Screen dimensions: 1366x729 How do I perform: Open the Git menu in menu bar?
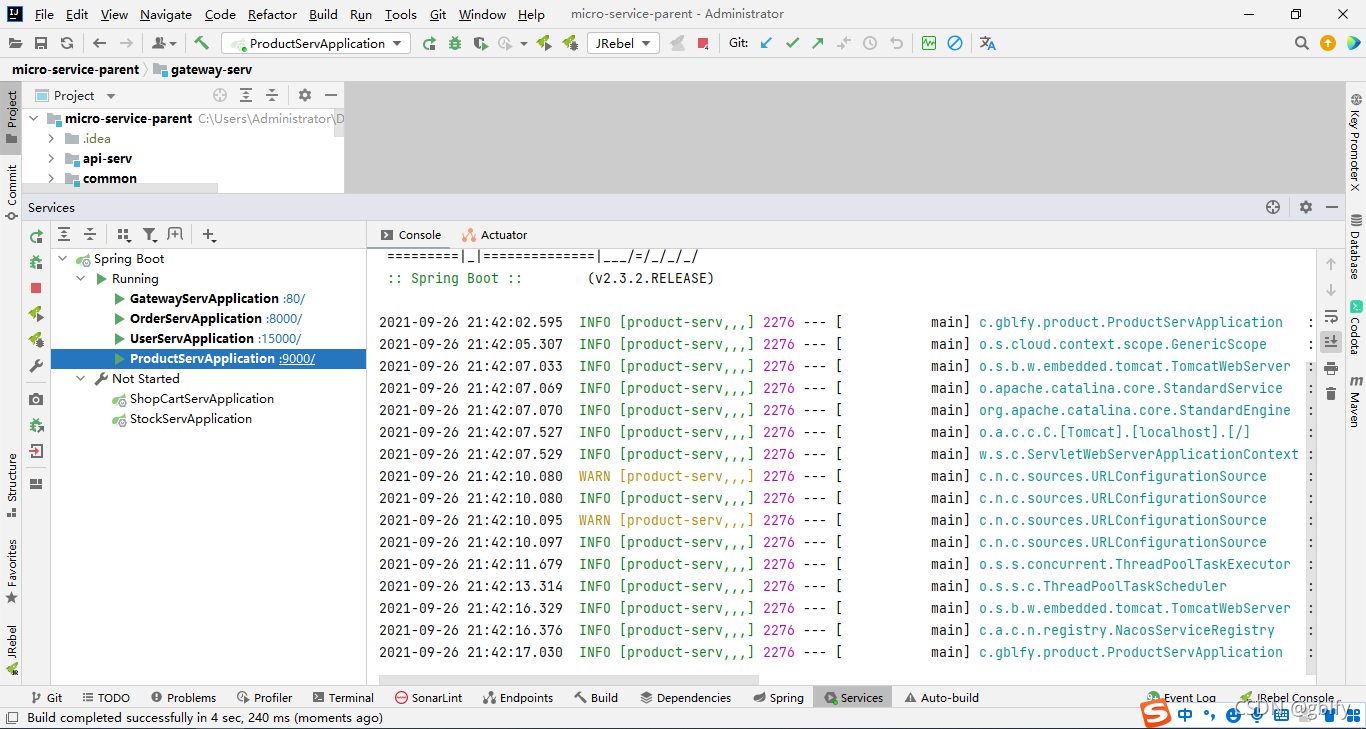coord(438,14)
